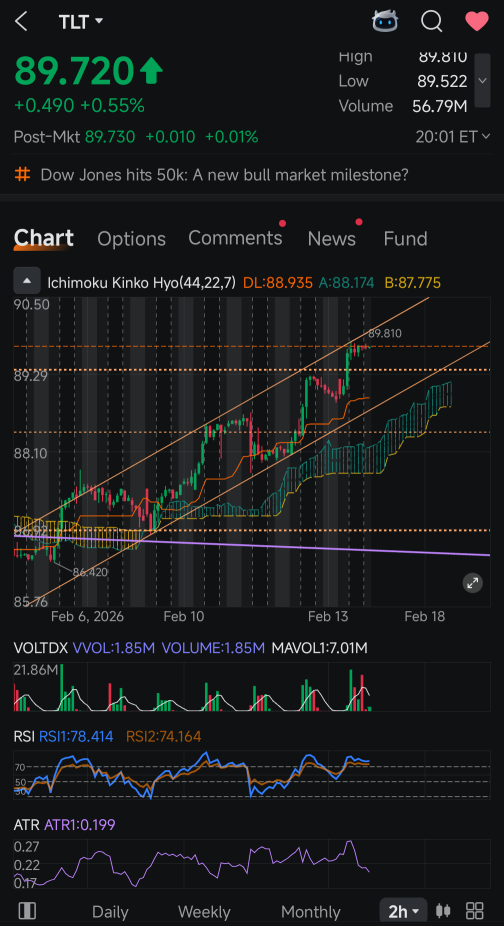
Task: Click the +0.490 +0.55% change text
Action: [79, 106]
